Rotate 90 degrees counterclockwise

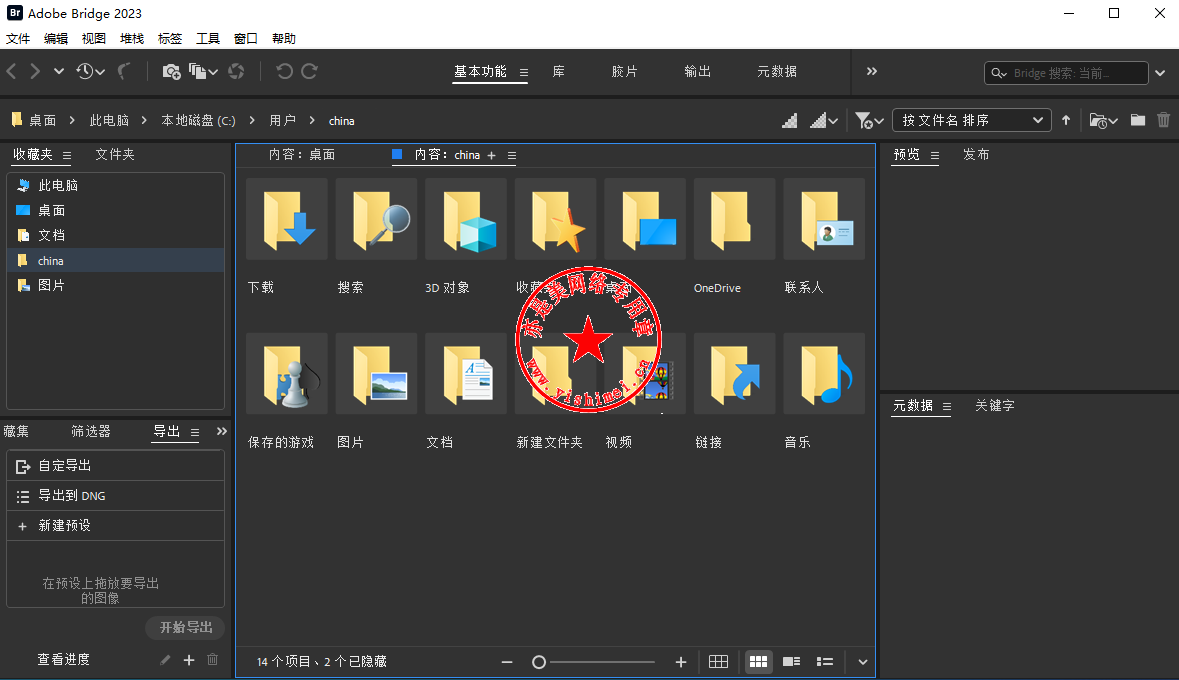(x=283, y=71)
